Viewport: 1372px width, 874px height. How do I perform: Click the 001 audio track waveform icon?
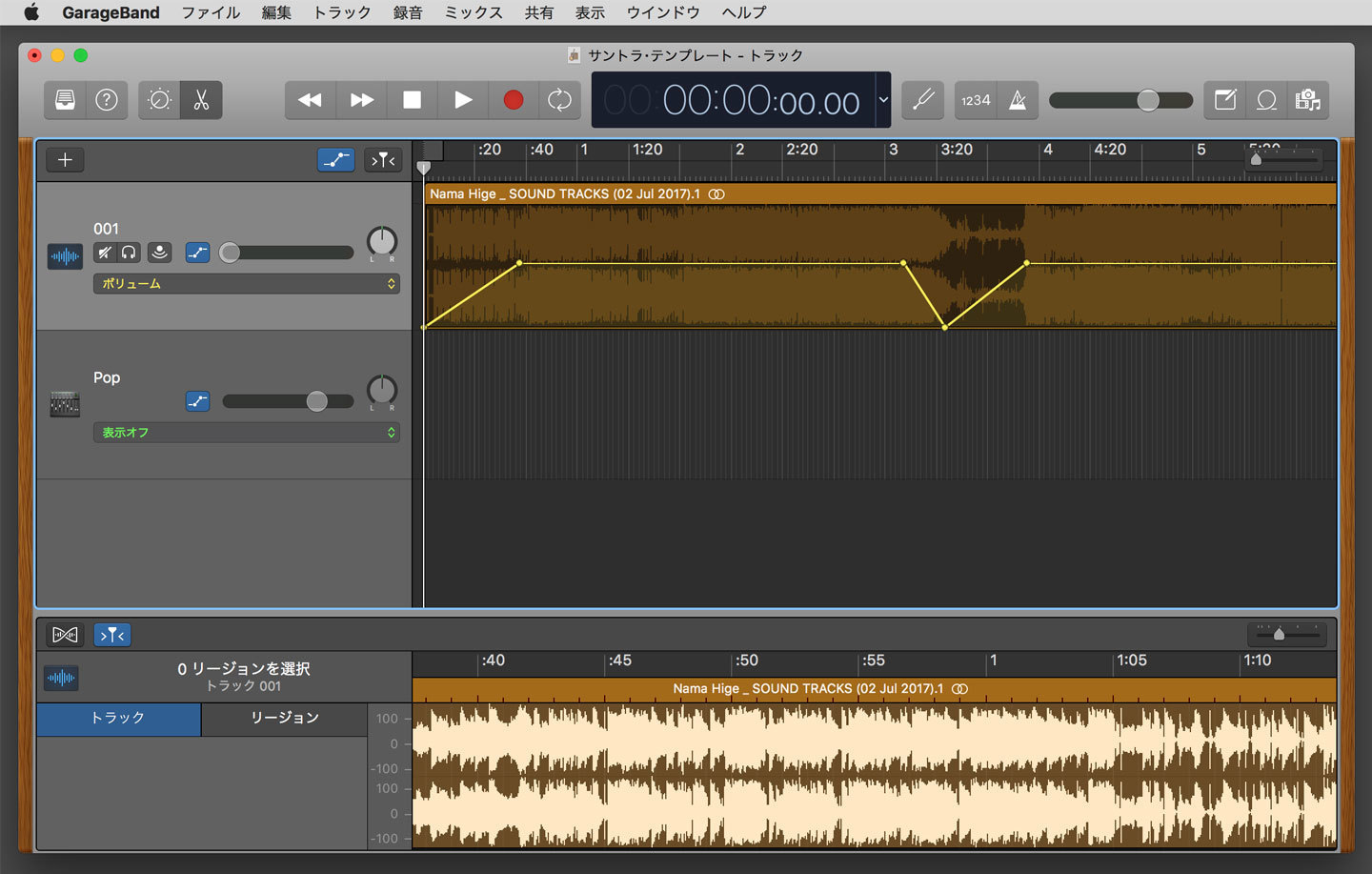(x=65, y=256)
